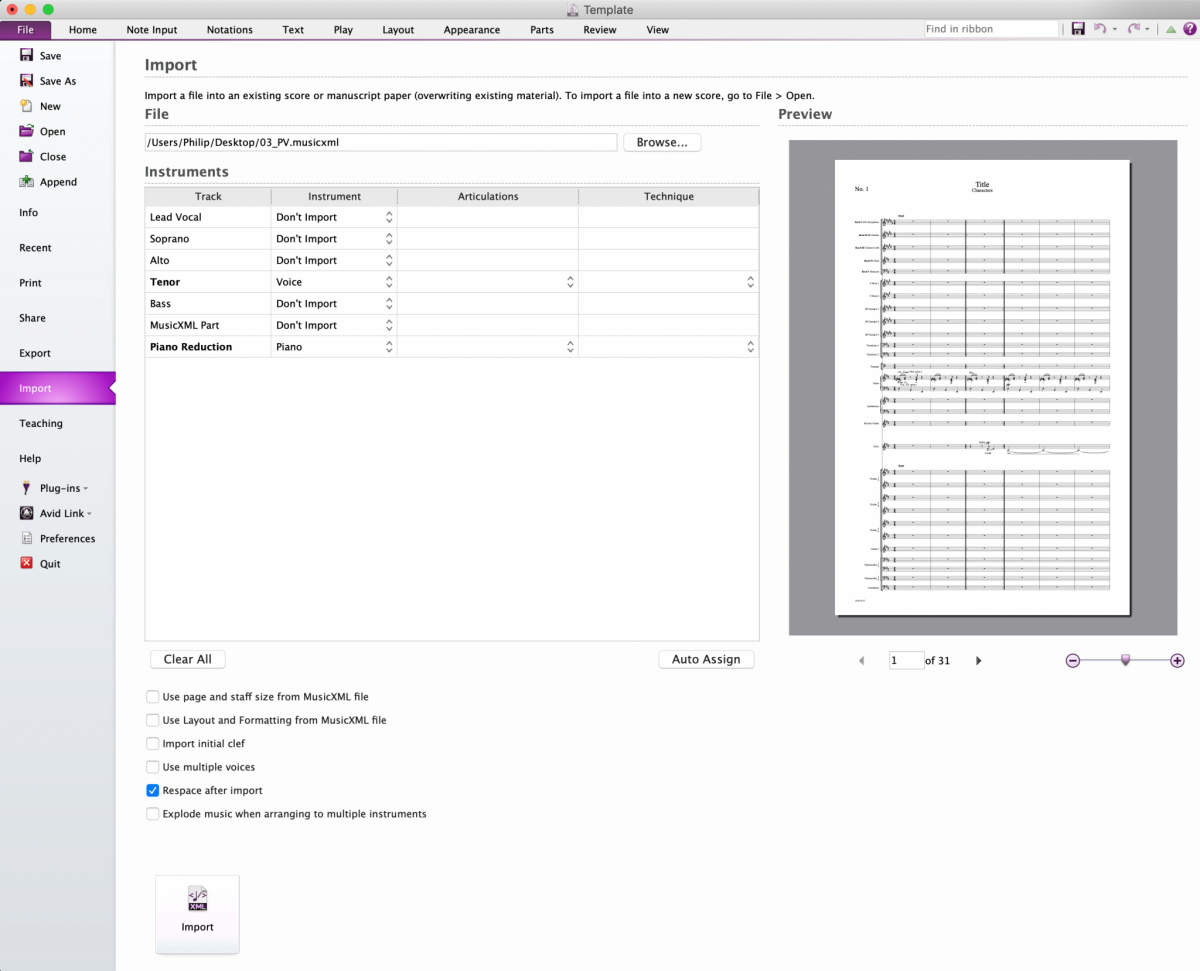Screen dimensions: 1200x971
Task: Click the undo arrow icon
Action: (x=1099, y=29)
